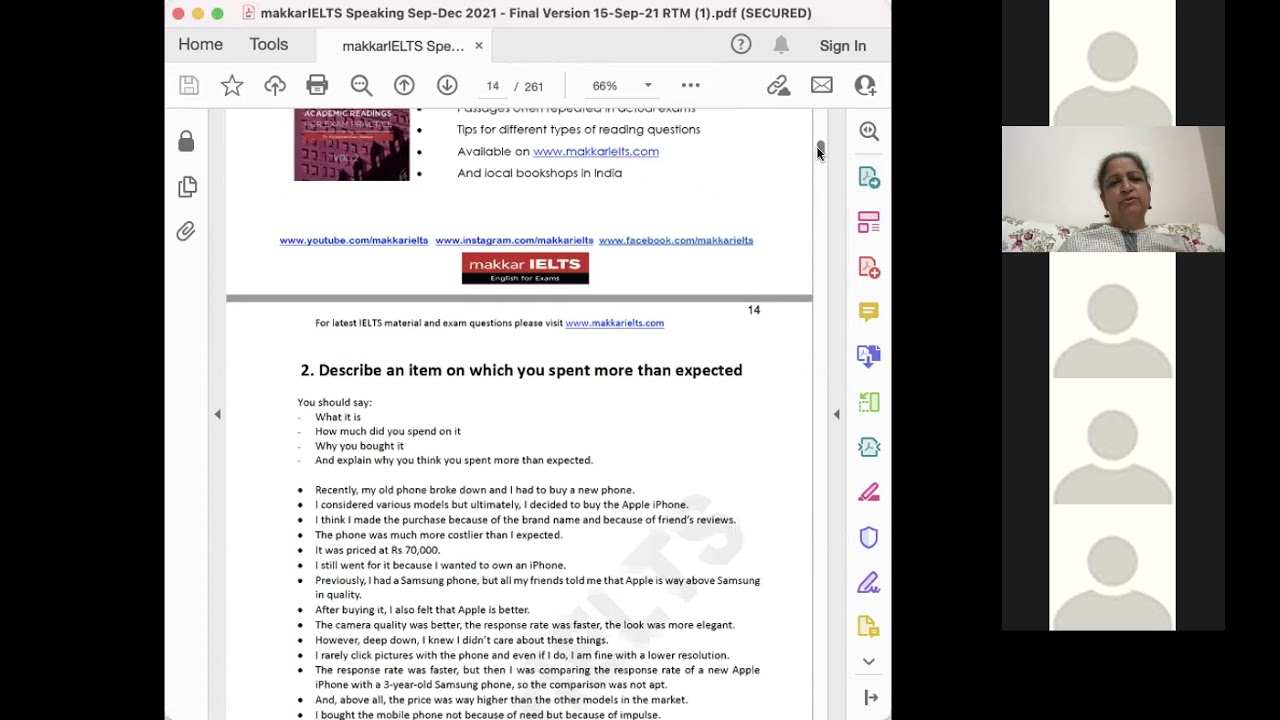
Task: Bookmark document with star icon
Action: click(232, 86)
